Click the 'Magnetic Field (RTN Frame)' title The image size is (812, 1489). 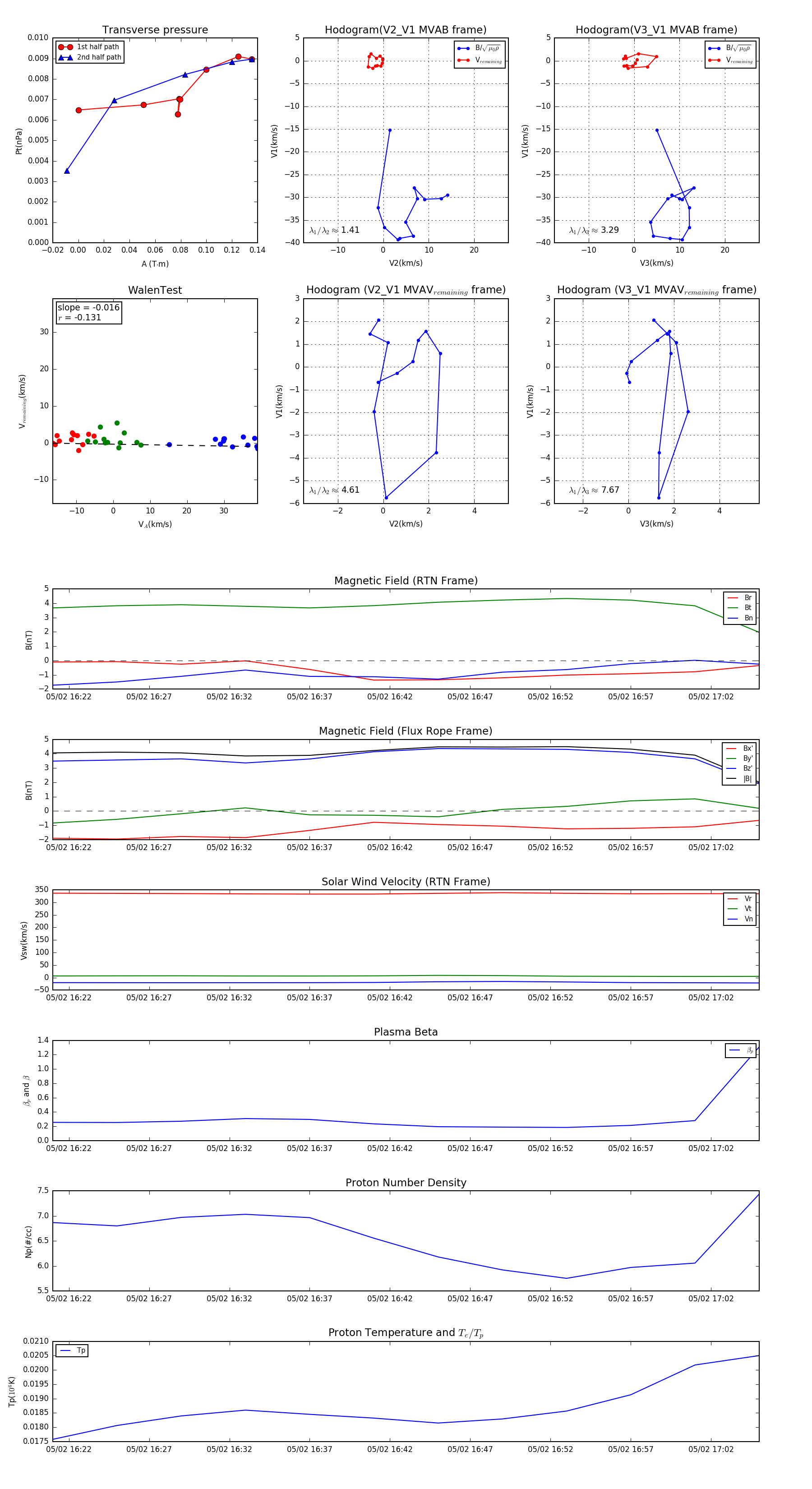click(406, 581)
